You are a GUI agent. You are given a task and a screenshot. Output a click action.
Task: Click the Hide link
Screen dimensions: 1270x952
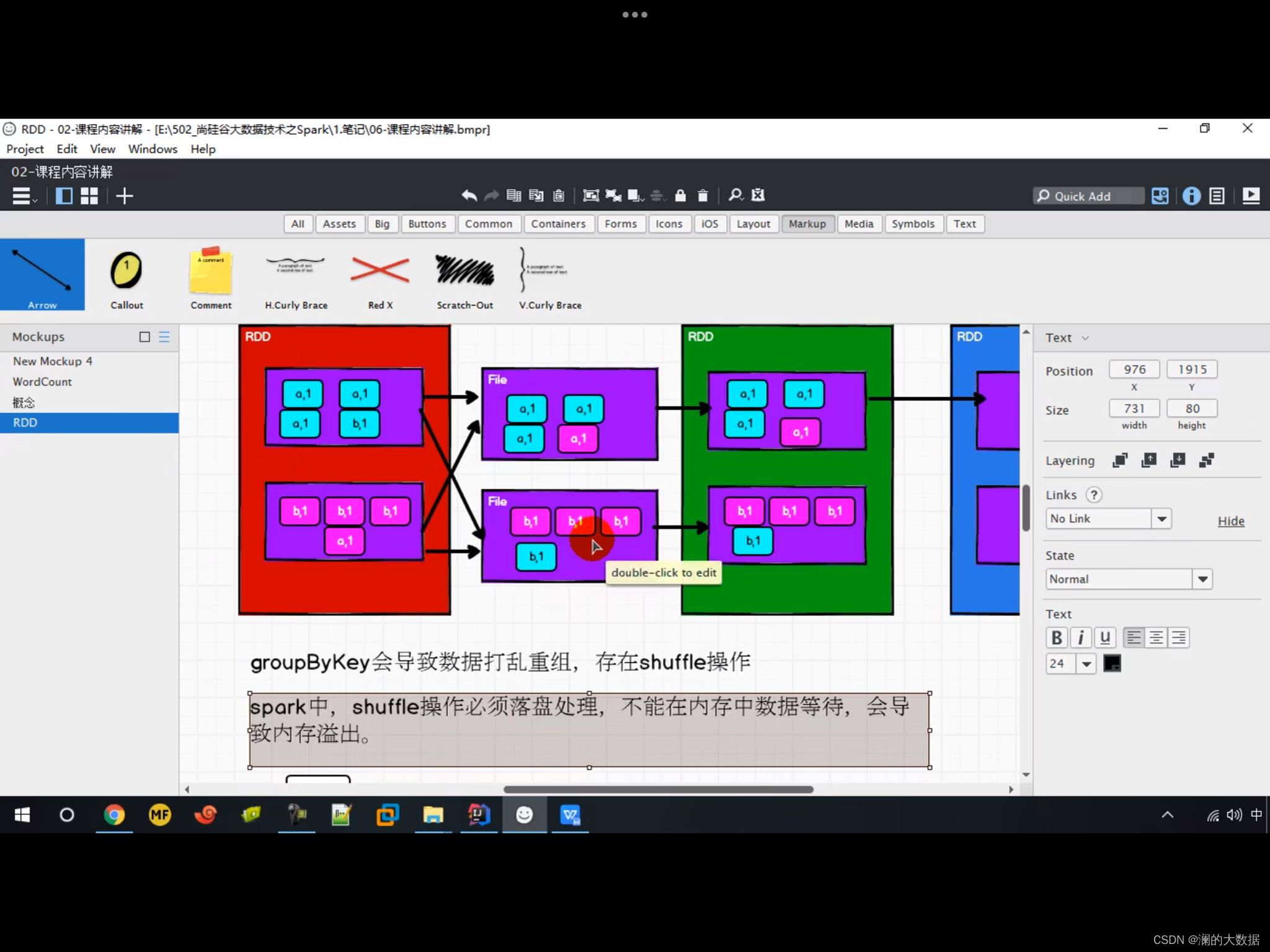(1230, 521)
